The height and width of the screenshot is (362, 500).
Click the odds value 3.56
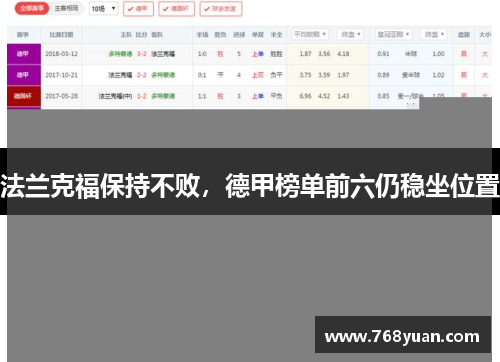[x=324, y=54]
